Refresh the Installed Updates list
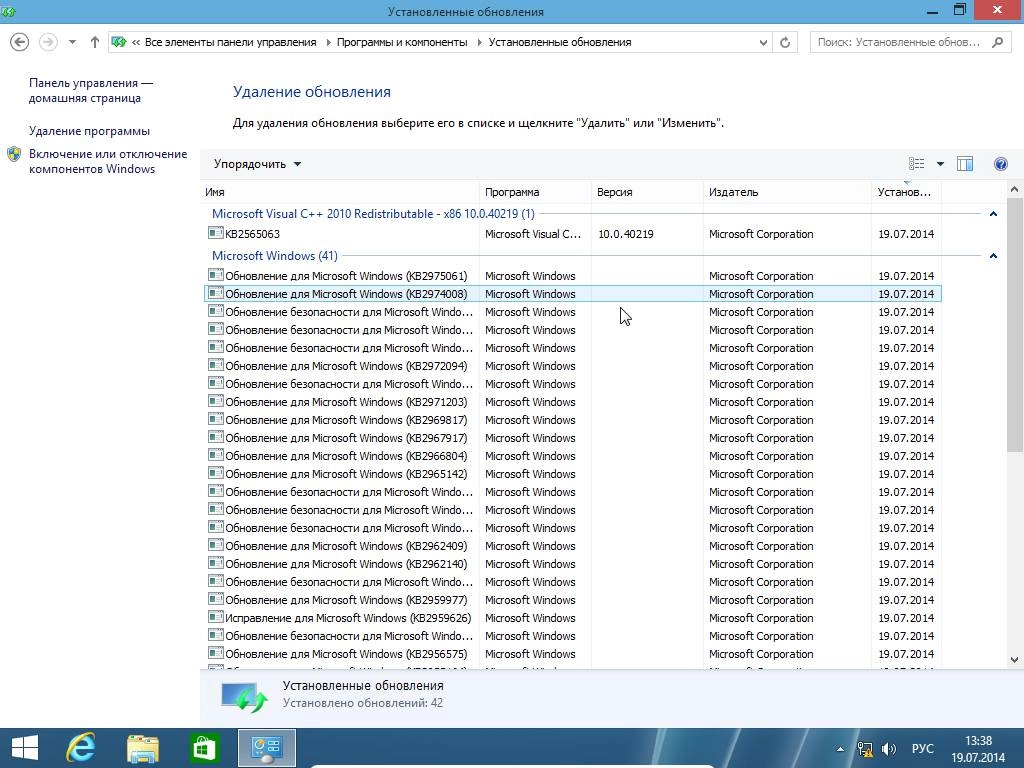The width and height of the screenshot is (1024, 768). pos(785,42)
